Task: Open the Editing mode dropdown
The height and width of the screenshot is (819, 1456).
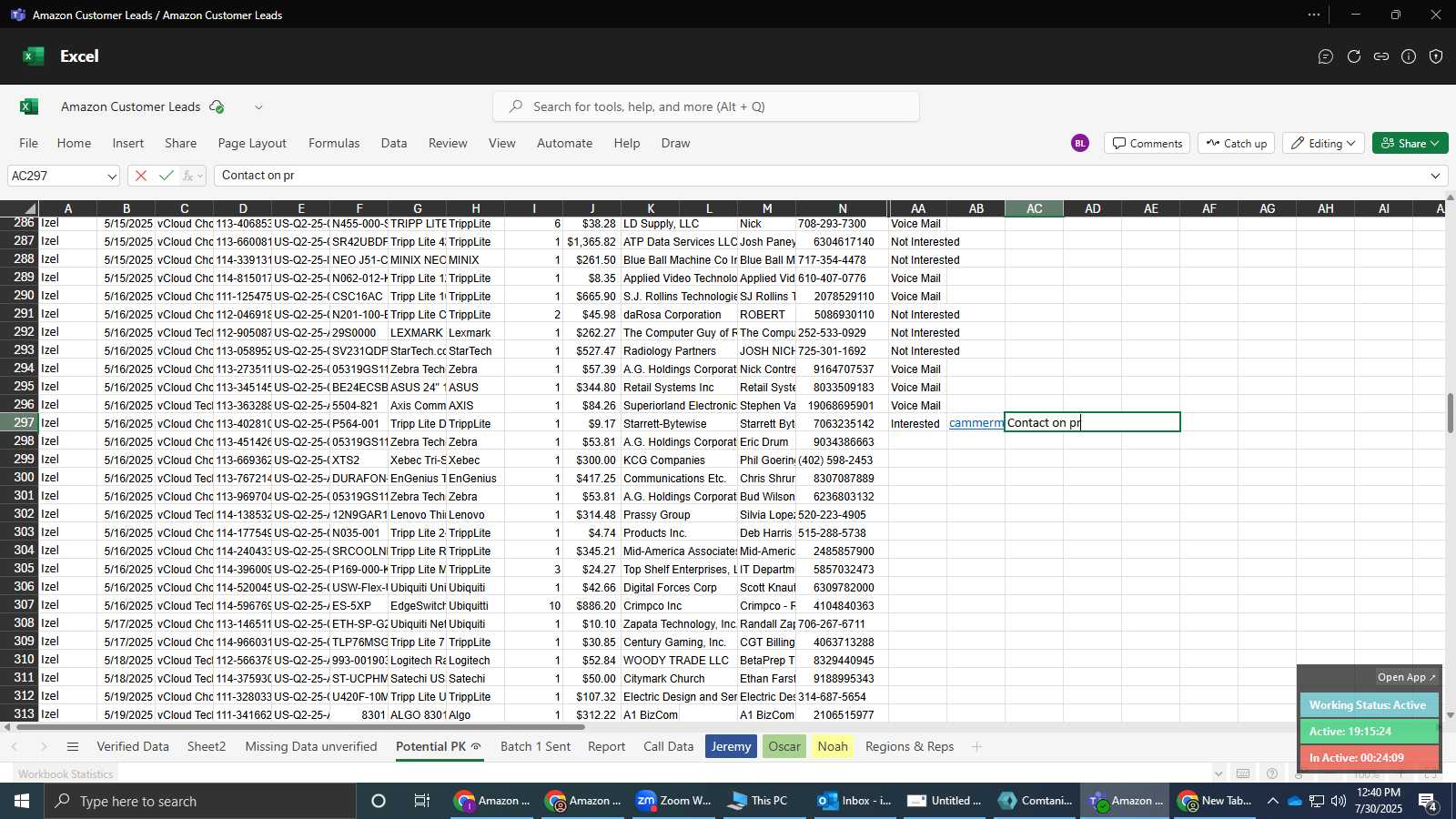Action: (1324, 143)
